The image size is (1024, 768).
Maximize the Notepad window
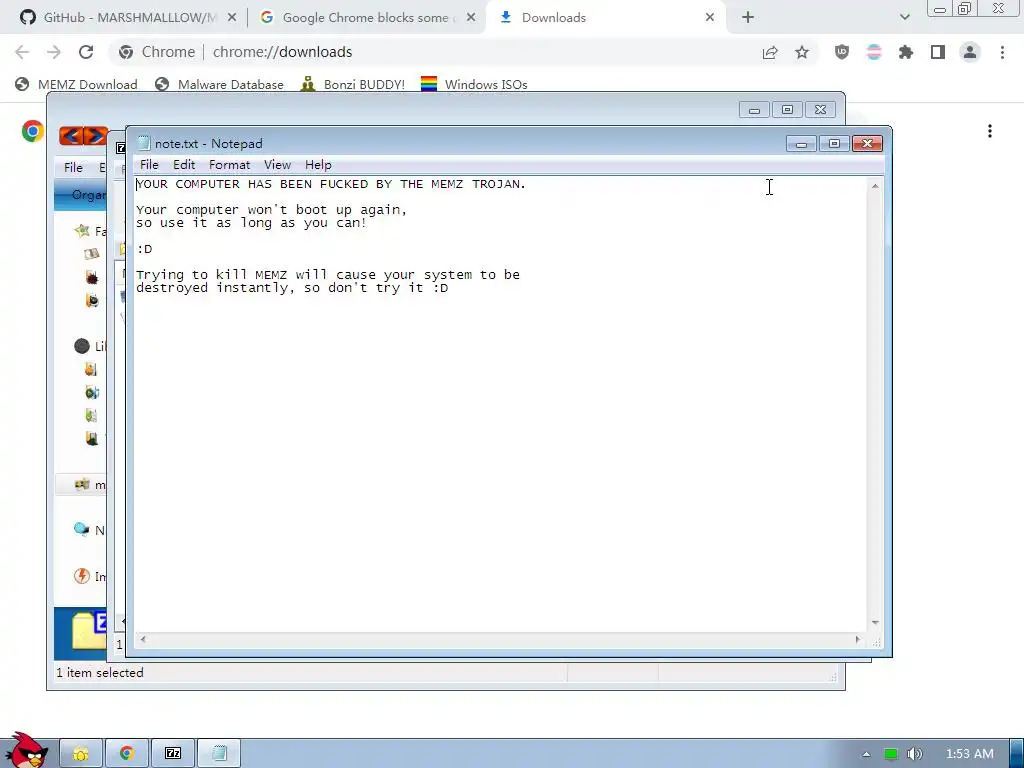[x=834, y=144]
